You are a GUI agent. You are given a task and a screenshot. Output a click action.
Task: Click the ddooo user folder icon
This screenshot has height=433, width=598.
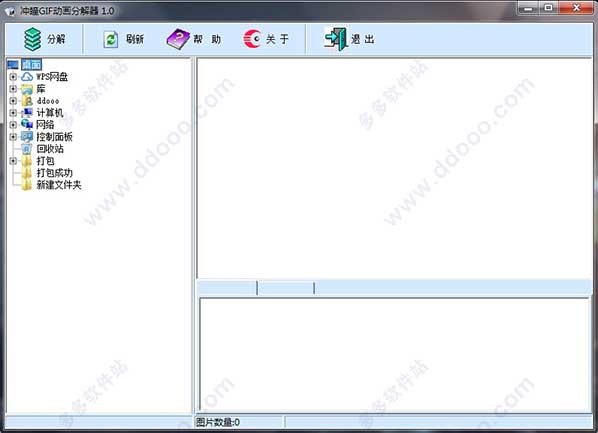click(x=27, y=101)
